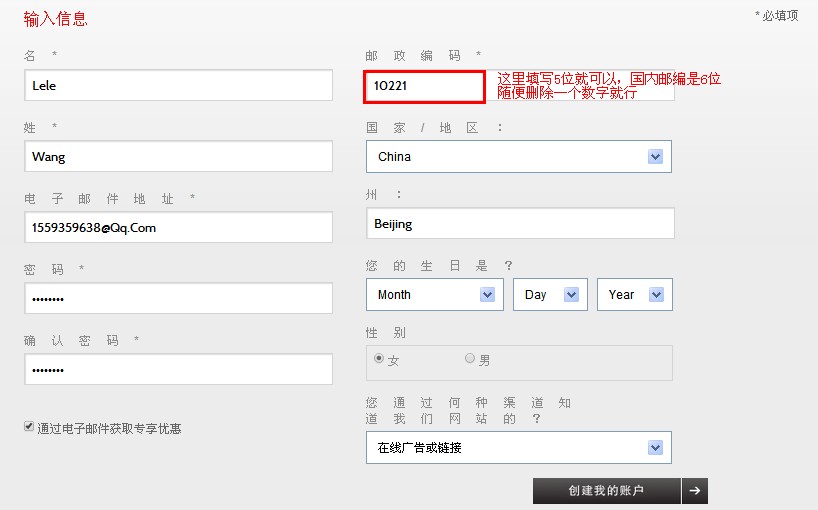Click the arrow icon beside 创建我的账户
This screenshot has width=818, height=510.
point(695,490)
